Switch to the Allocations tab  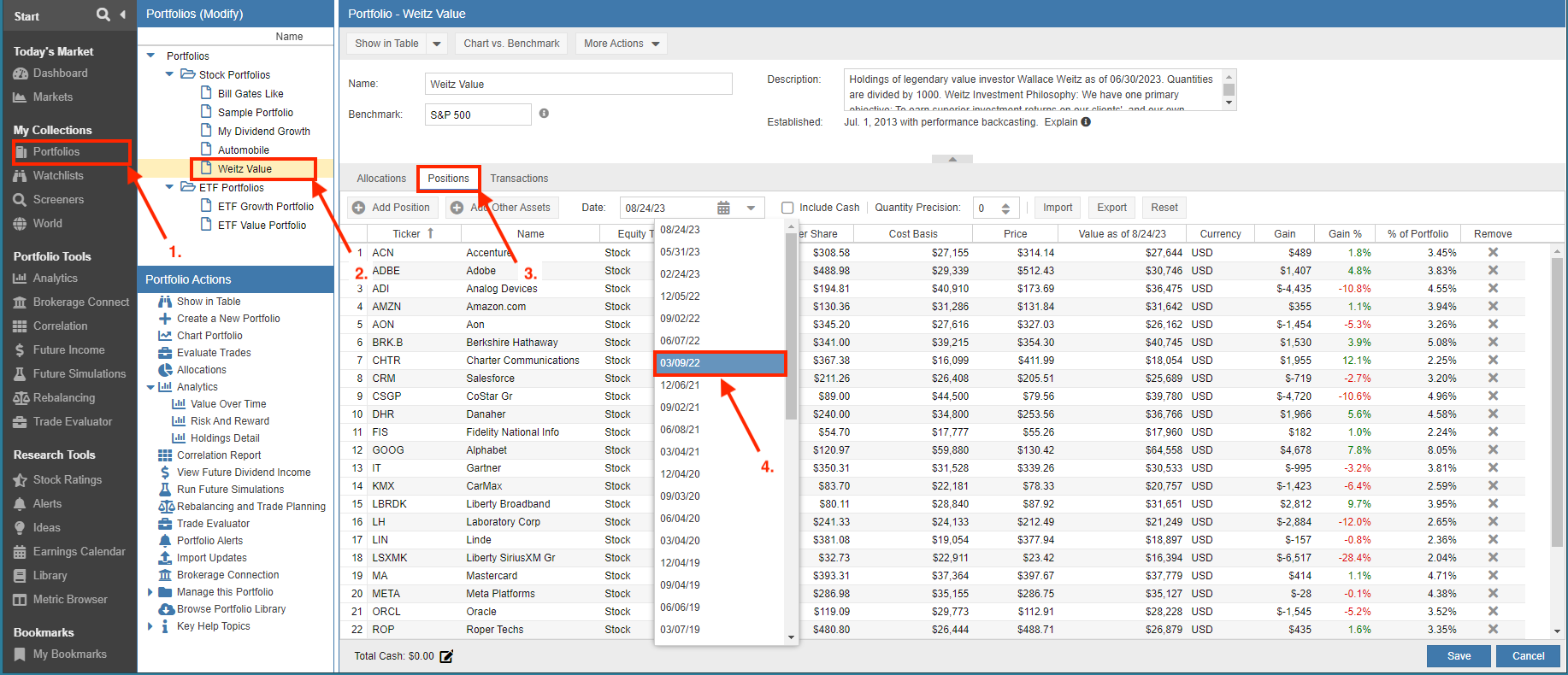[381, 179]
